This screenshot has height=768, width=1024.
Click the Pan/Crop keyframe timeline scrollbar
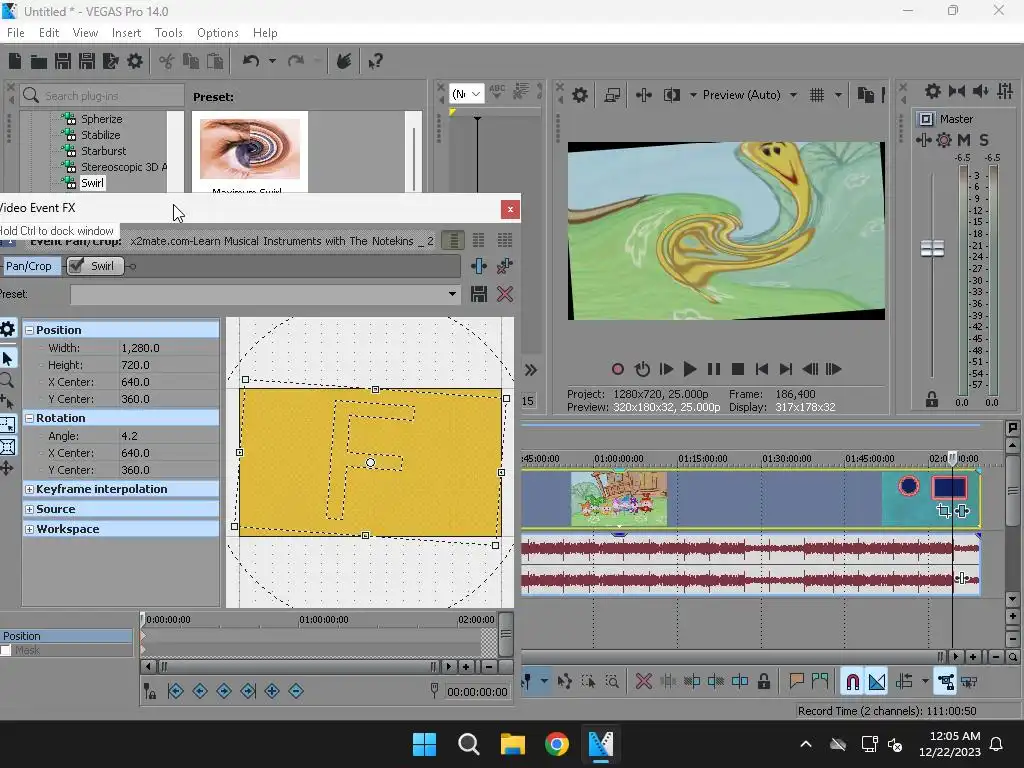(297, 666)
